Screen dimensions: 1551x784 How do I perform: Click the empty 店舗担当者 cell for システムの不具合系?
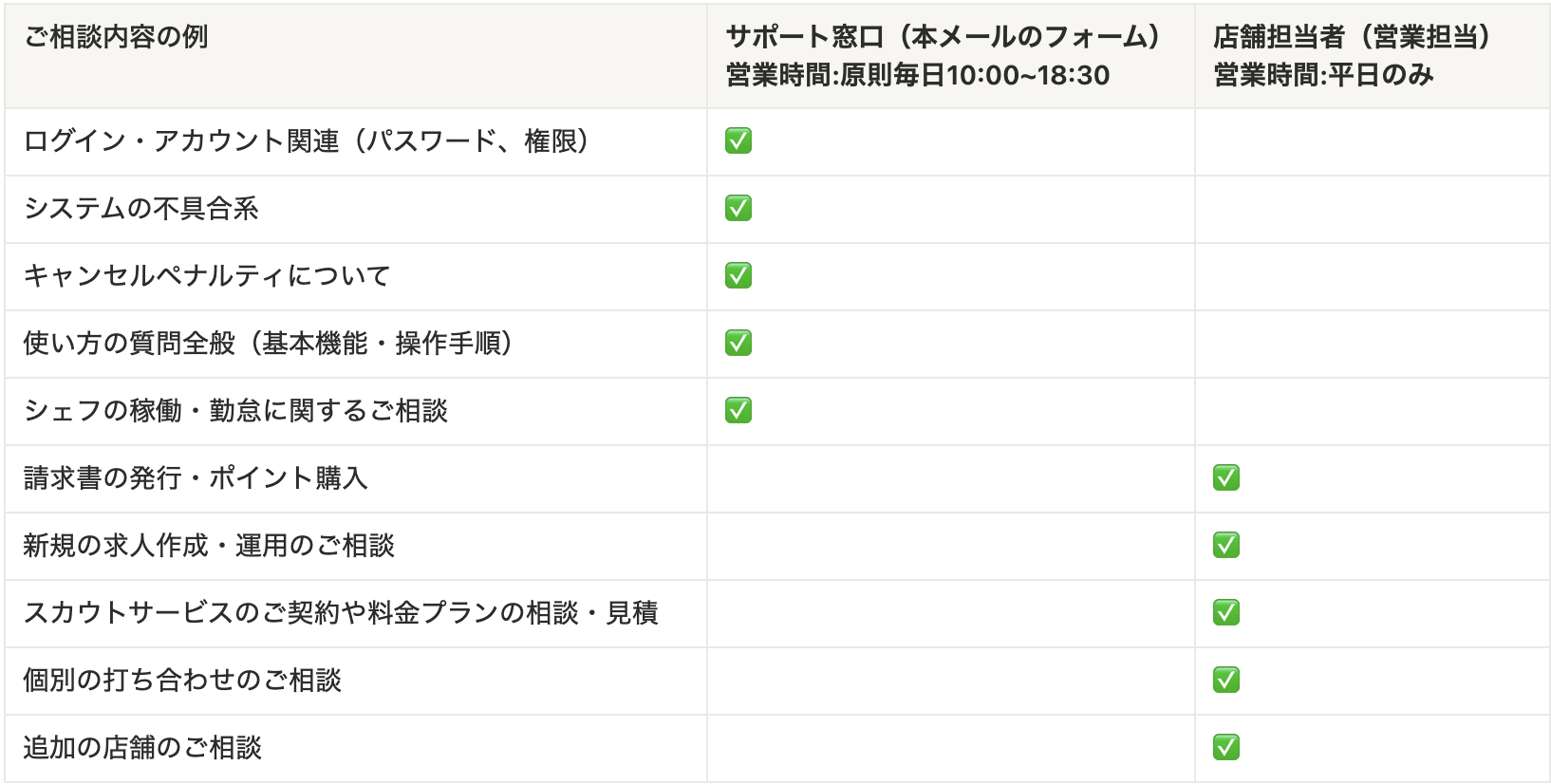pos(1372,209)
